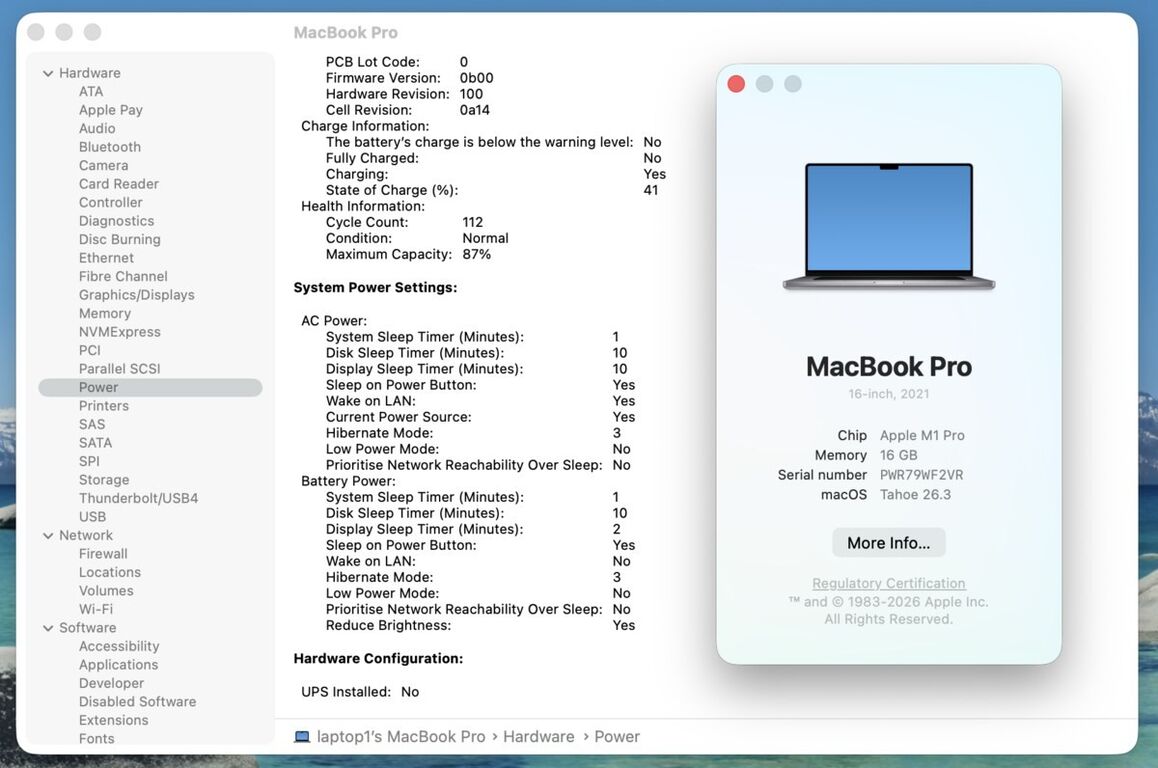Select Graphics/Displays in the sidebar
Viewport: 1158px width, 768px height.
click(x=137, y=295)
